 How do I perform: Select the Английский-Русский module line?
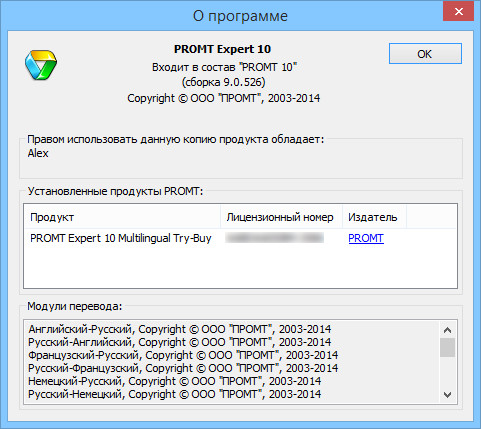click(x=180, y=329)
